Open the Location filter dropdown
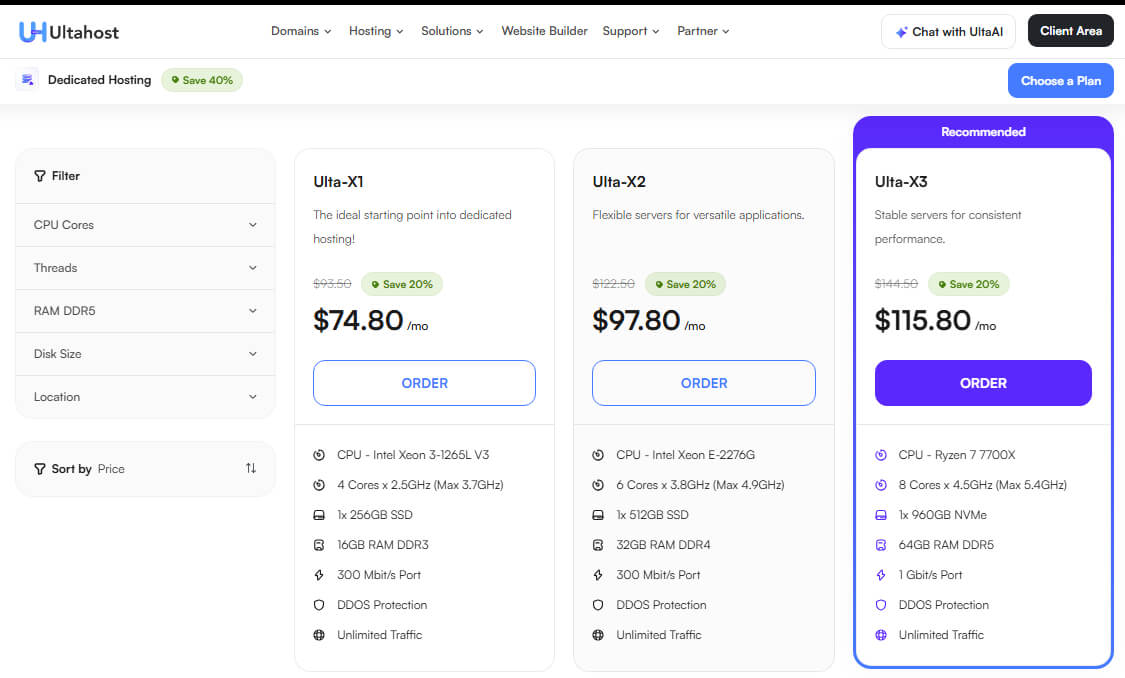Image resolution: width=1125 pixels, height=678 pixels. [145, 396]
